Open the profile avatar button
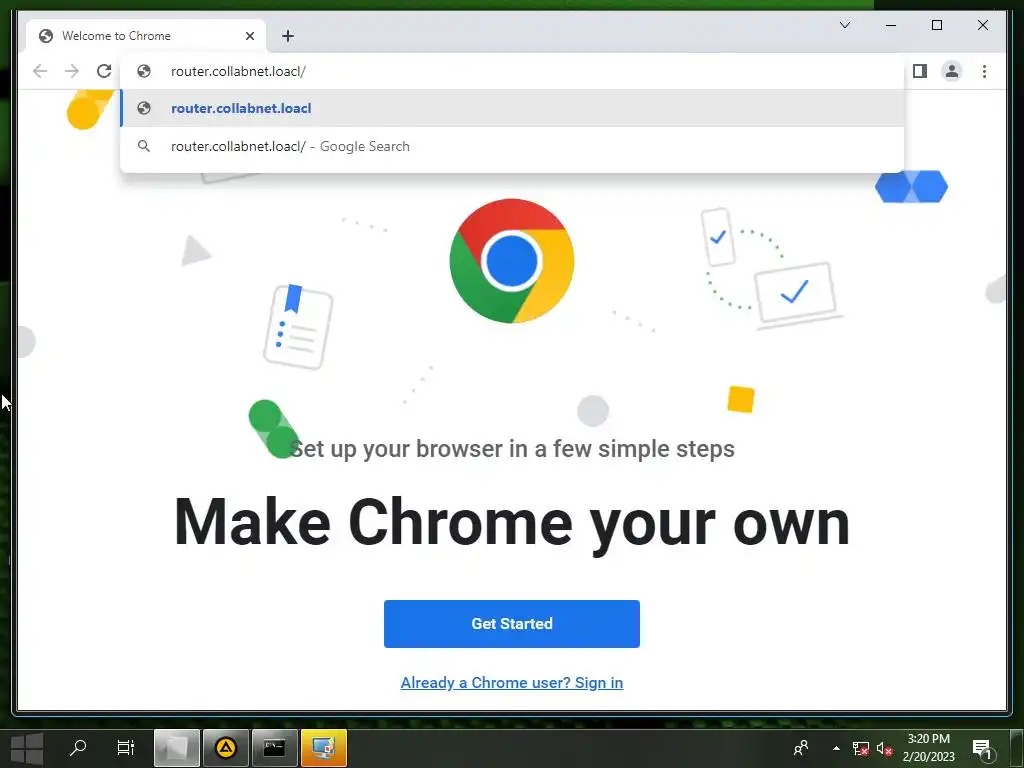Image resolution: width=1024 pixels, height=768 pixels. click(952, 71)
